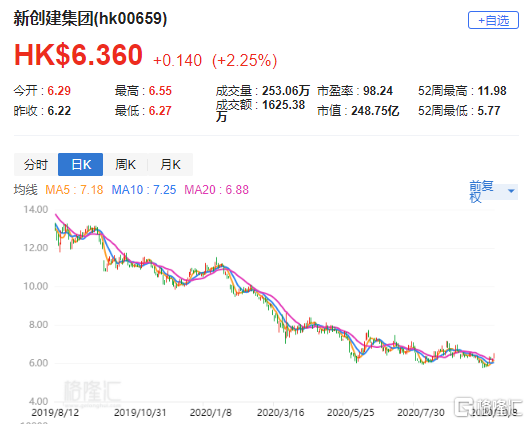Click the 均线 label
The width and height of the screenshot is (529, 424).
26,190
